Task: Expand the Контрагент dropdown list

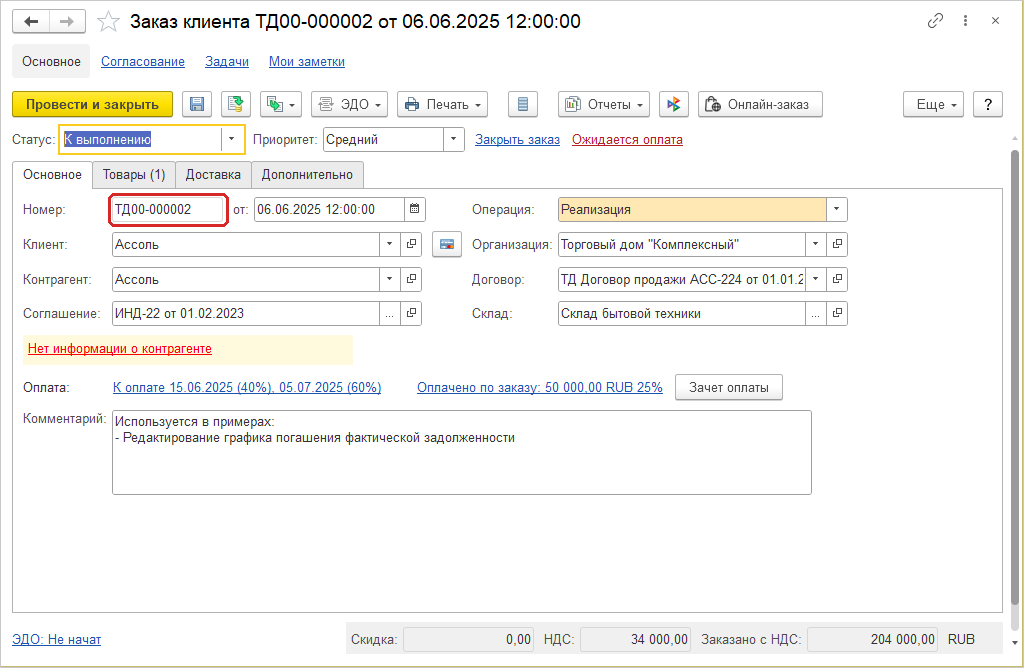Action: [x=390, y=279]
